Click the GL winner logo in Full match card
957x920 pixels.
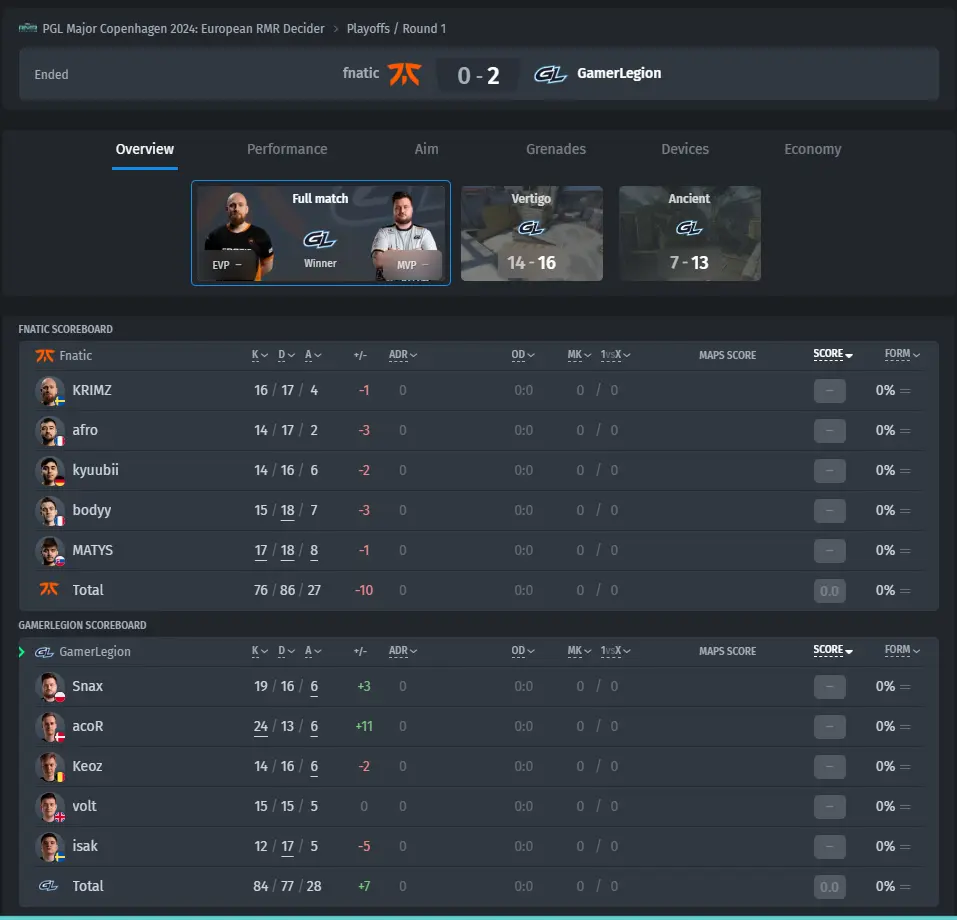point(320,239)
